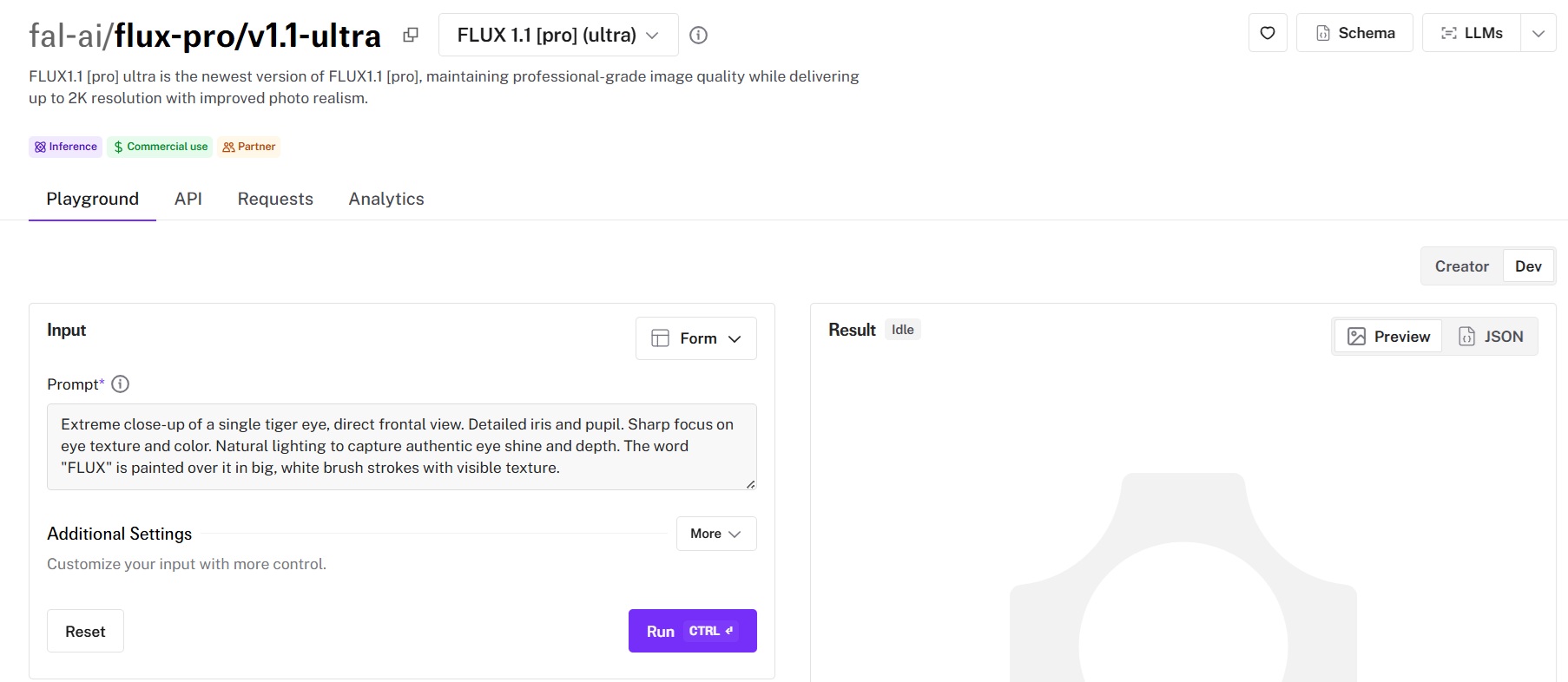1568x682 pixels.
Task: Show the Prompt info tooltip icon
Action: [121, 384]
